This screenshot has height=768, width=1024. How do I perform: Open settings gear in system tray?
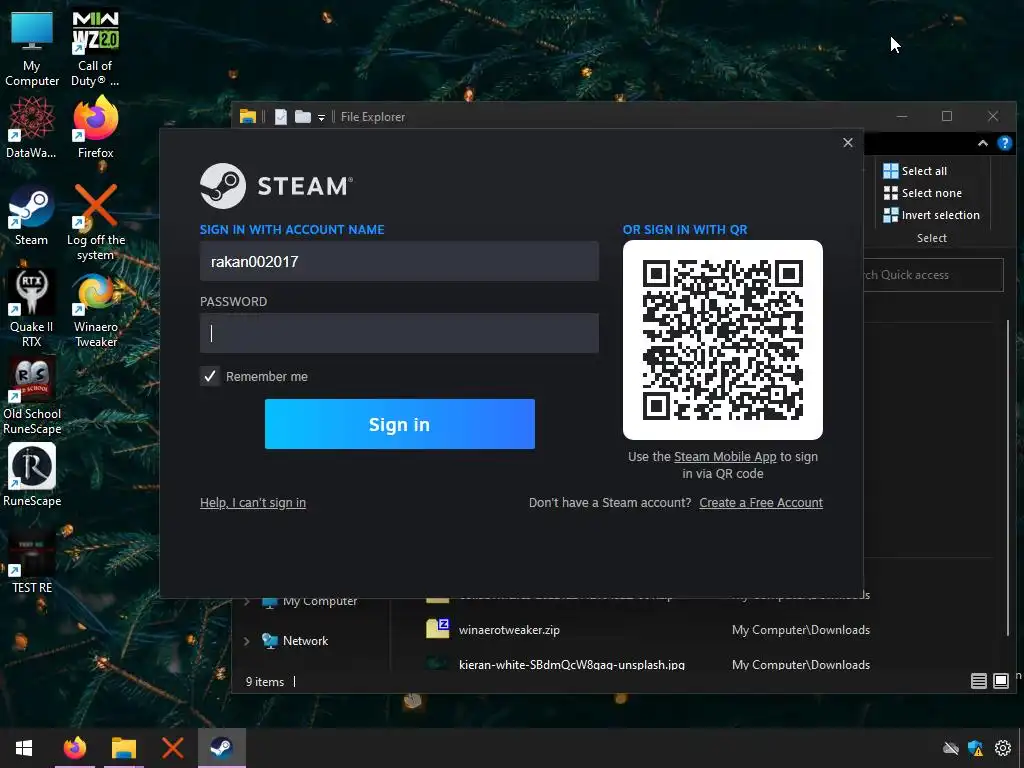point(1002,748)
